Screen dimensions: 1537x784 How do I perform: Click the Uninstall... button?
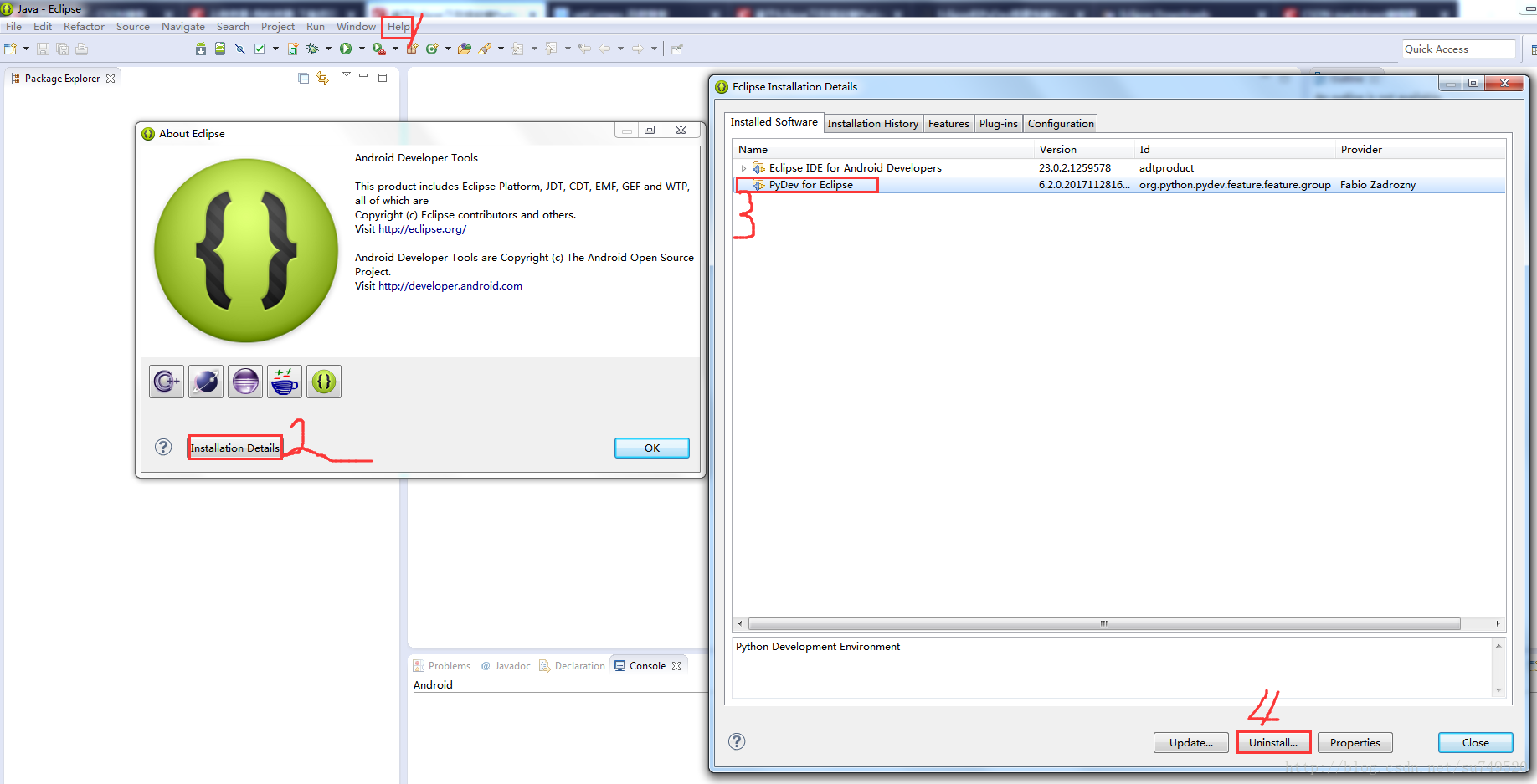click(1273, 742)
